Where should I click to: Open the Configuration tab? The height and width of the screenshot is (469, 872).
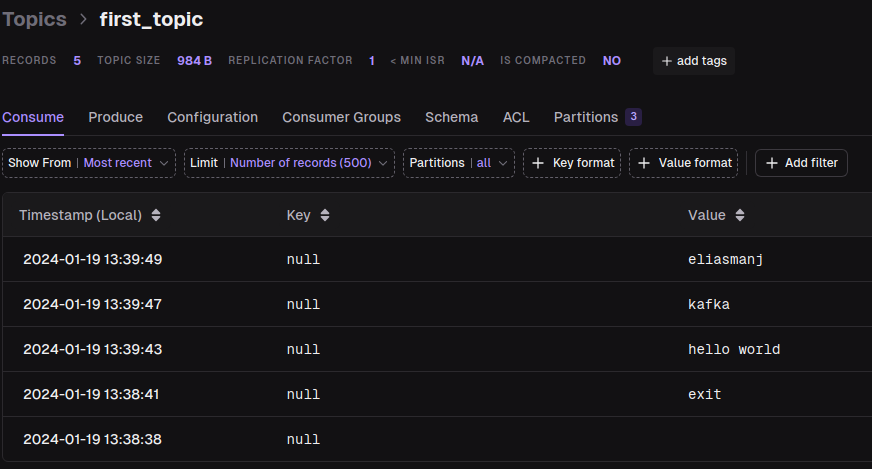(212, 117)
